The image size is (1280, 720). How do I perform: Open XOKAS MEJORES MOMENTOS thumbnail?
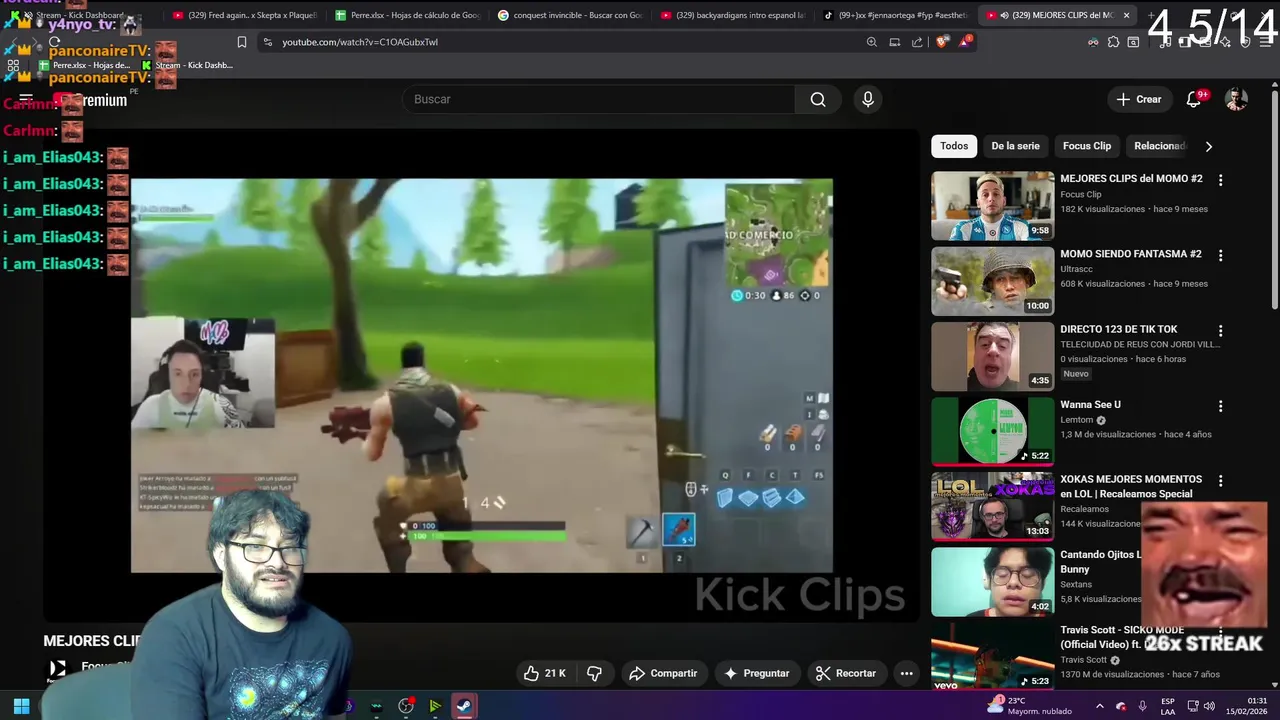(x=993, y=506)
